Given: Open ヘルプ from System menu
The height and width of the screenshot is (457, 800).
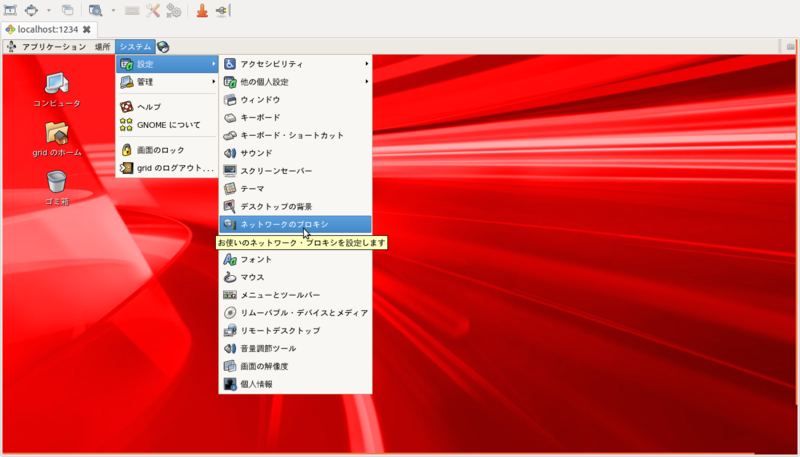Looking at the screenshot, I should (167, 107).
